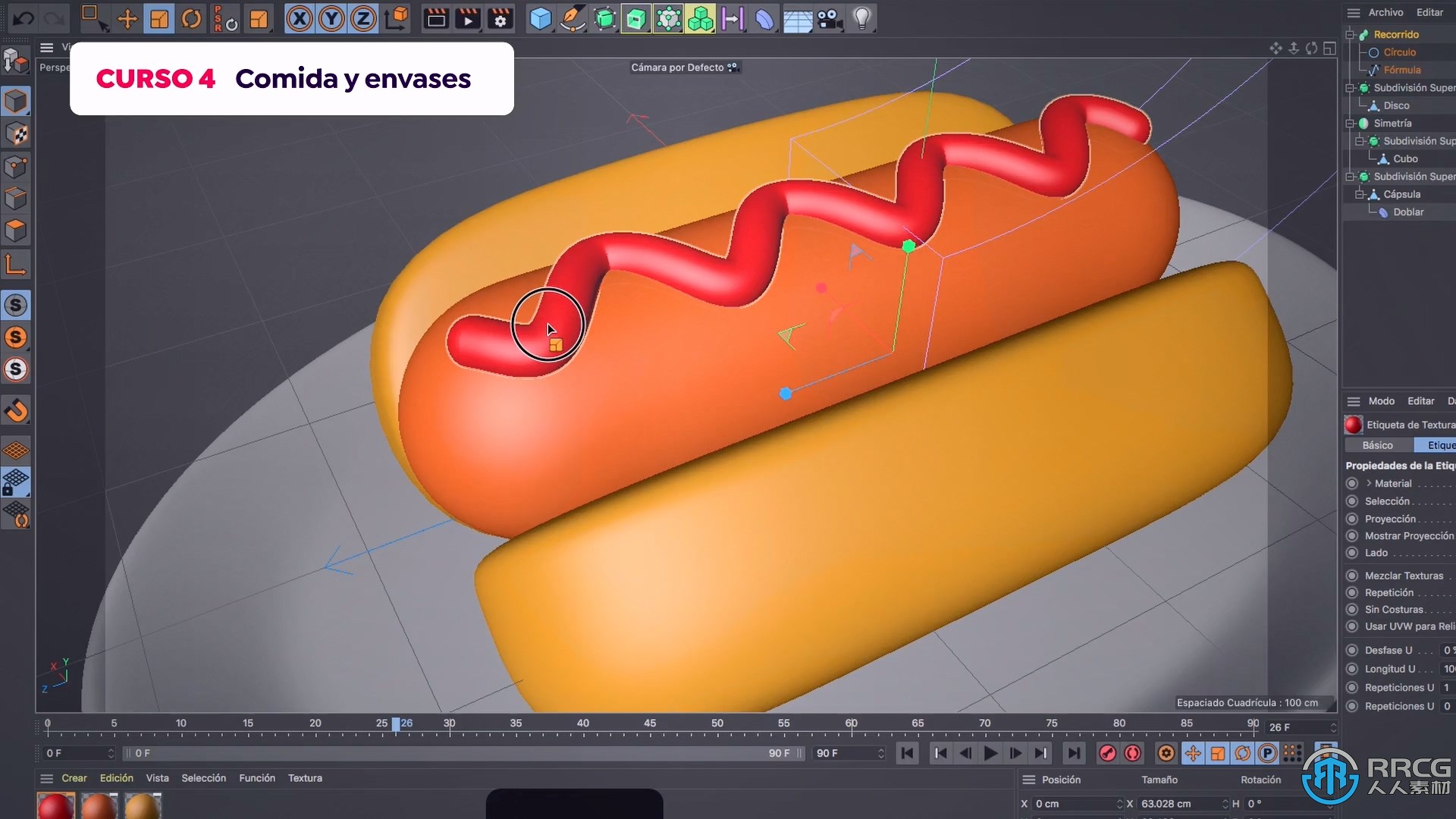Add a Cube primitive object

(540, 18)
